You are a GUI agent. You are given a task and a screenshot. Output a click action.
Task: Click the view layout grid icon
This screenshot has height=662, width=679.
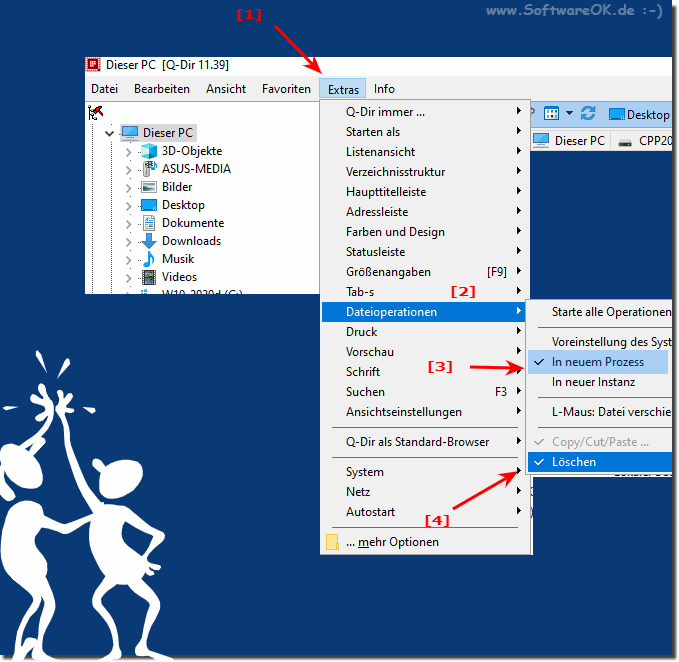(x=551, y=114)
